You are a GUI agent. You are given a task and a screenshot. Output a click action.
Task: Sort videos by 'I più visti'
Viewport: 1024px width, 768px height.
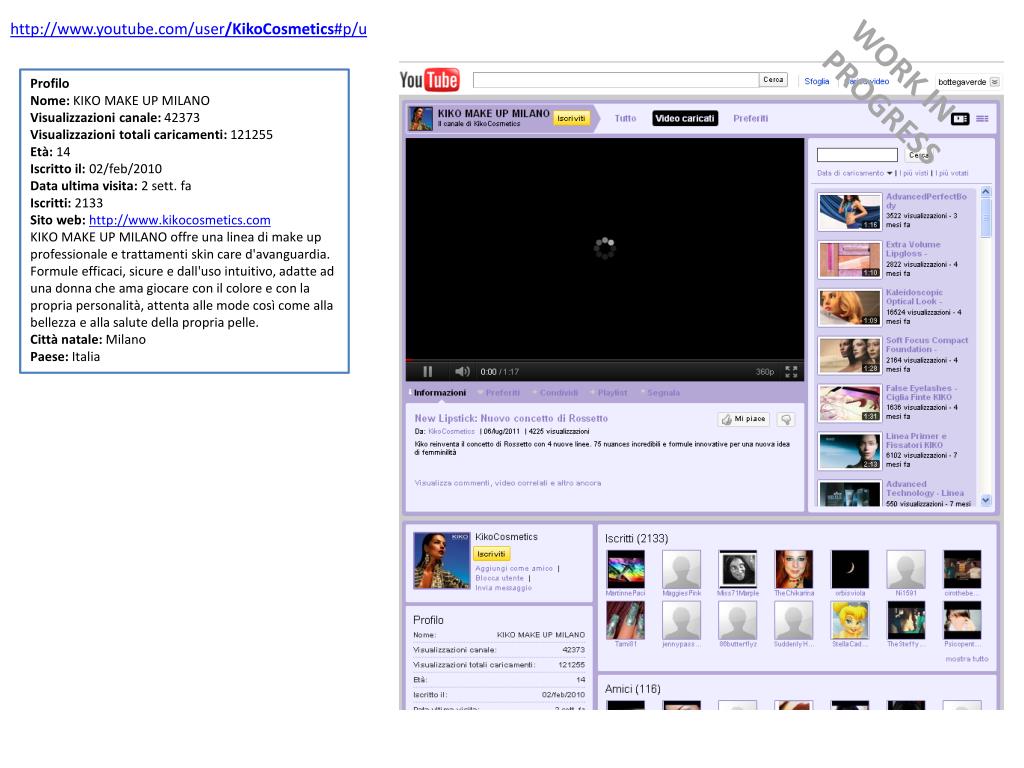[x=914, y=173]
